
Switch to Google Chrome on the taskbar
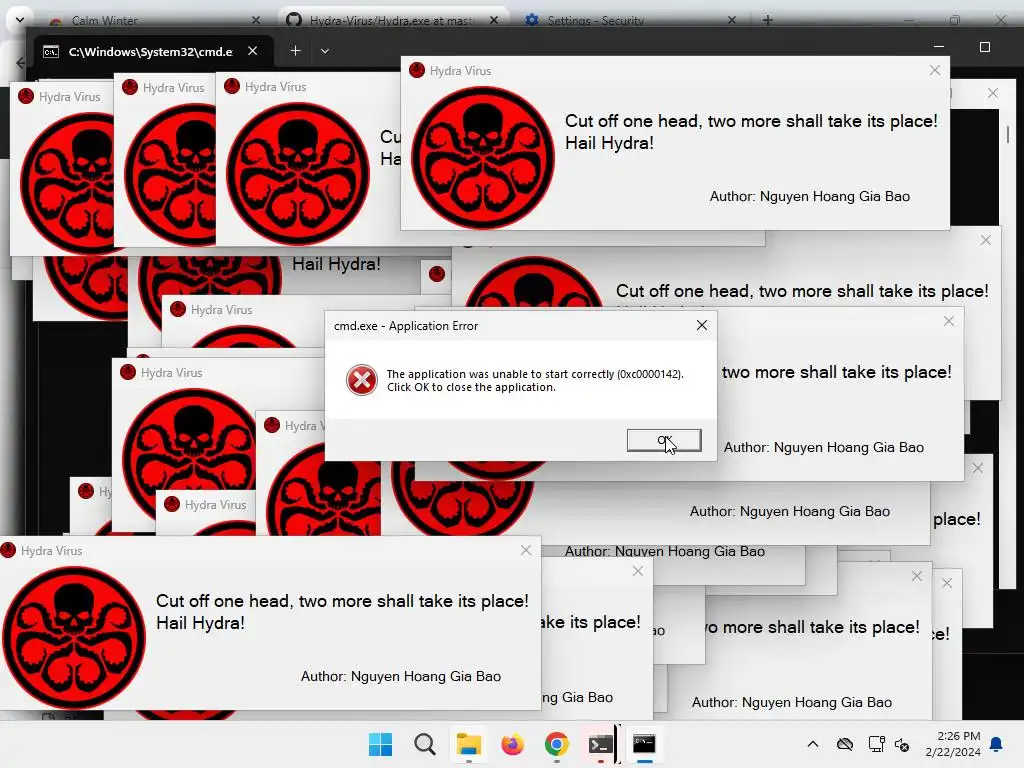tap(556, 744)
